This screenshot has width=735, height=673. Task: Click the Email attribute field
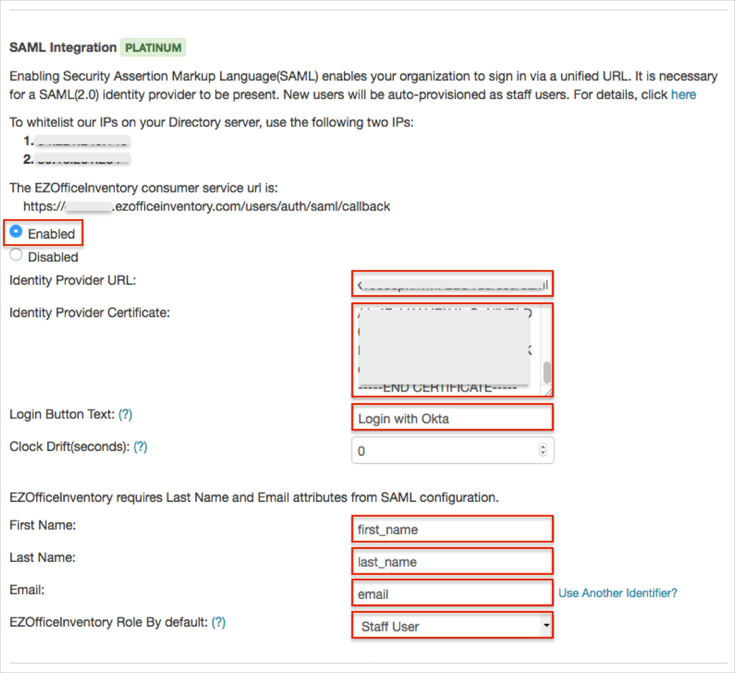(x=452, y=593)
